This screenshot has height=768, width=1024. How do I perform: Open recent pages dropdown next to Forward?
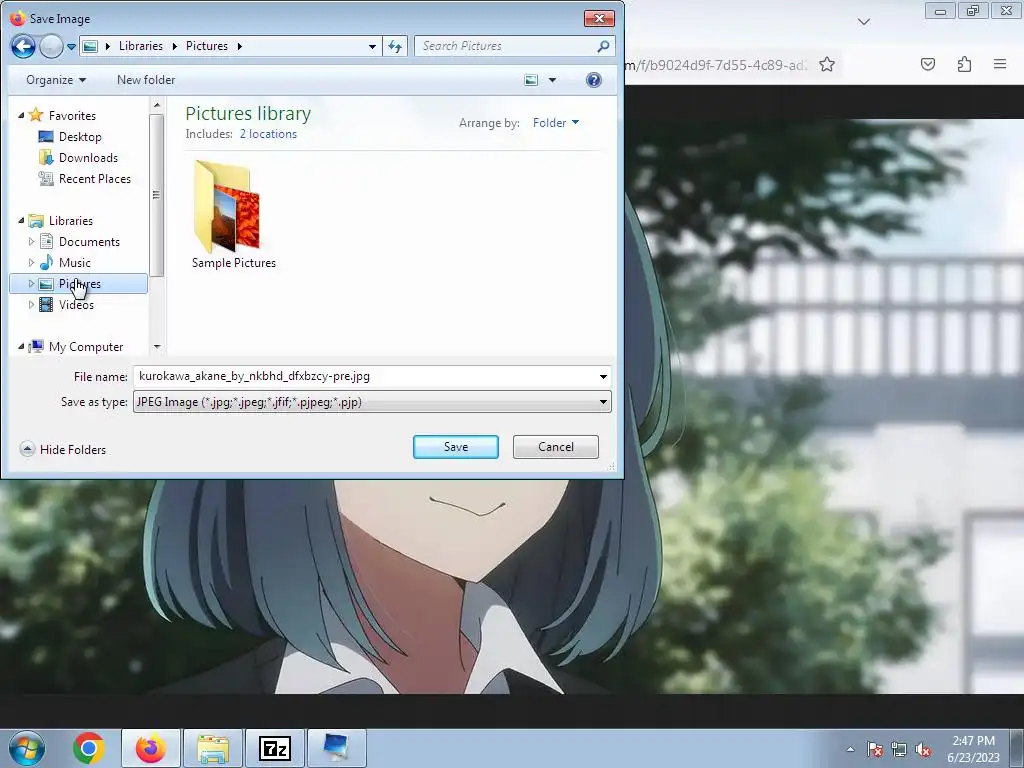(71, 46)
